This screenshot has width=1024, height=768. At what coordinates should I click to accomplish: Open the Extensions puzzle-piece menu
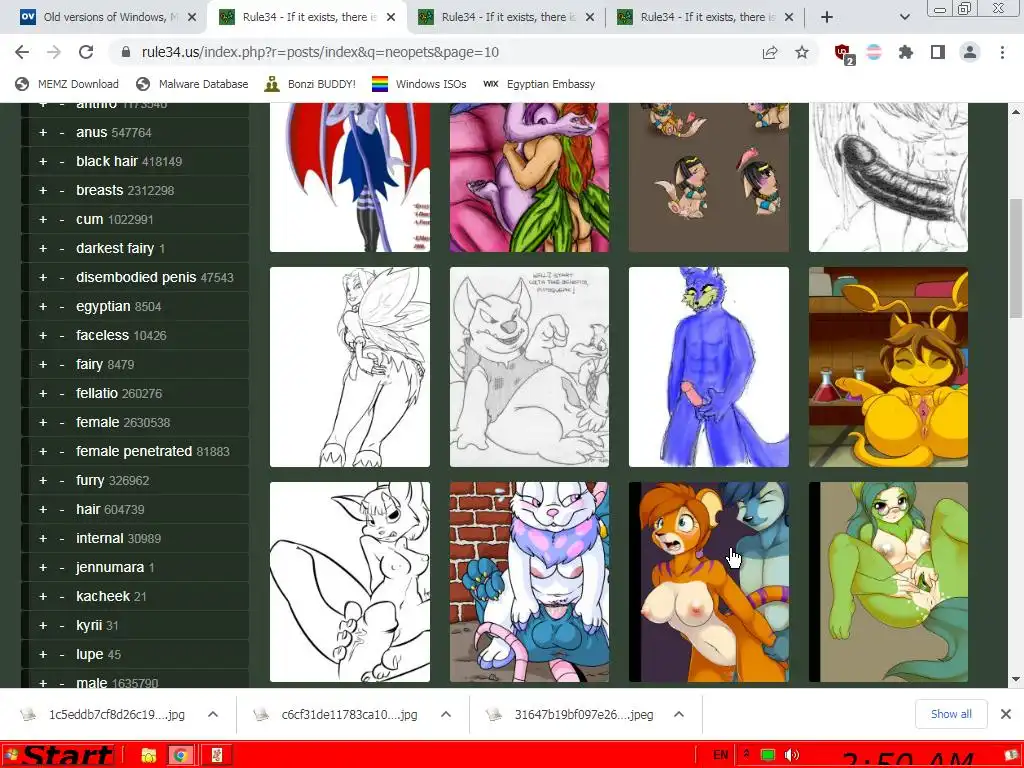pyautogui.click(x=905, y=52)
